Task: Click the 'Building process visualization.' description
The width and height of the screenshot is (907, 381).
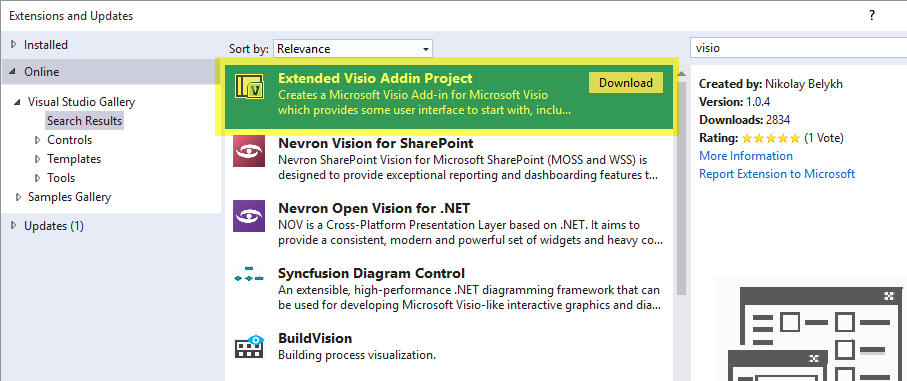Action: [357, 354]
